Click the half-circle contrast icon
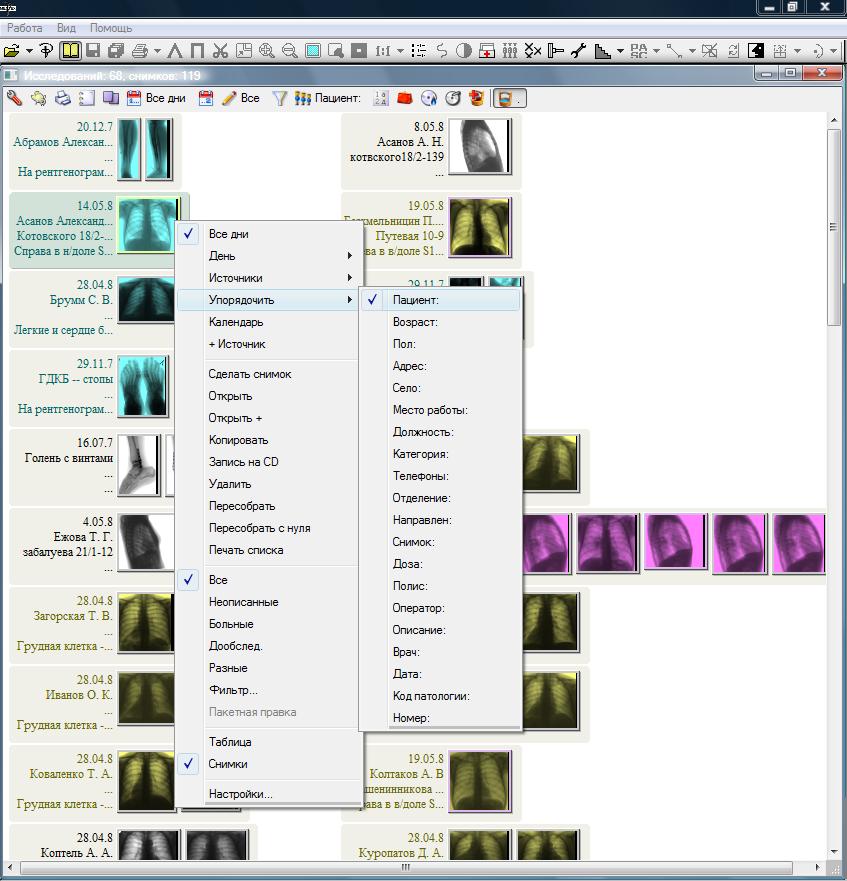The height and width of the screenshot is (881, 847). [x=463, y=50]
